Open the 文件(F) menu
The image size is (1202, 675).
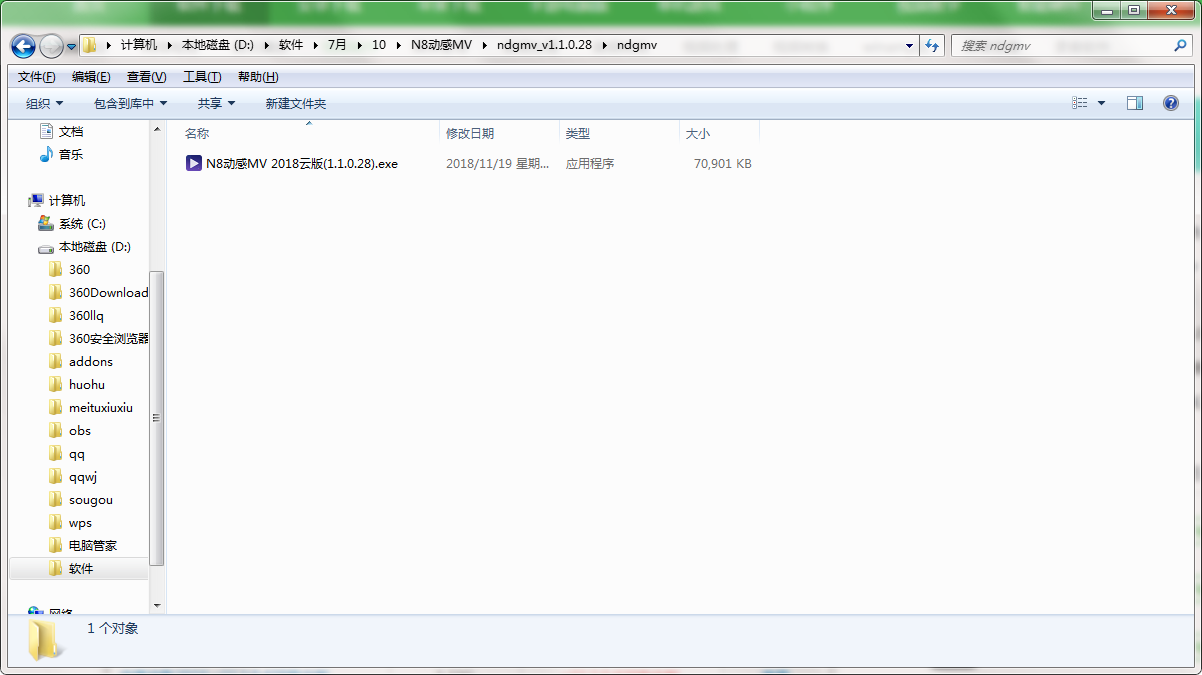36,77
